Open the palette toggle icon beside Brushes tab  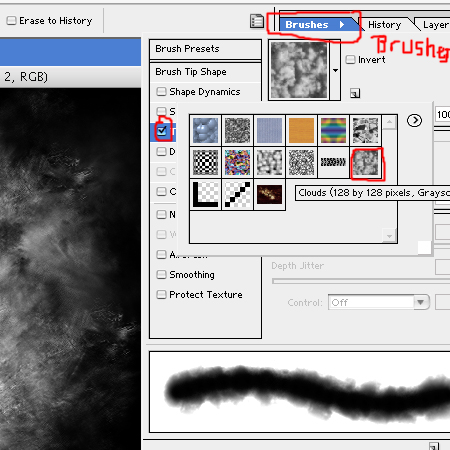tap(257, 21)
